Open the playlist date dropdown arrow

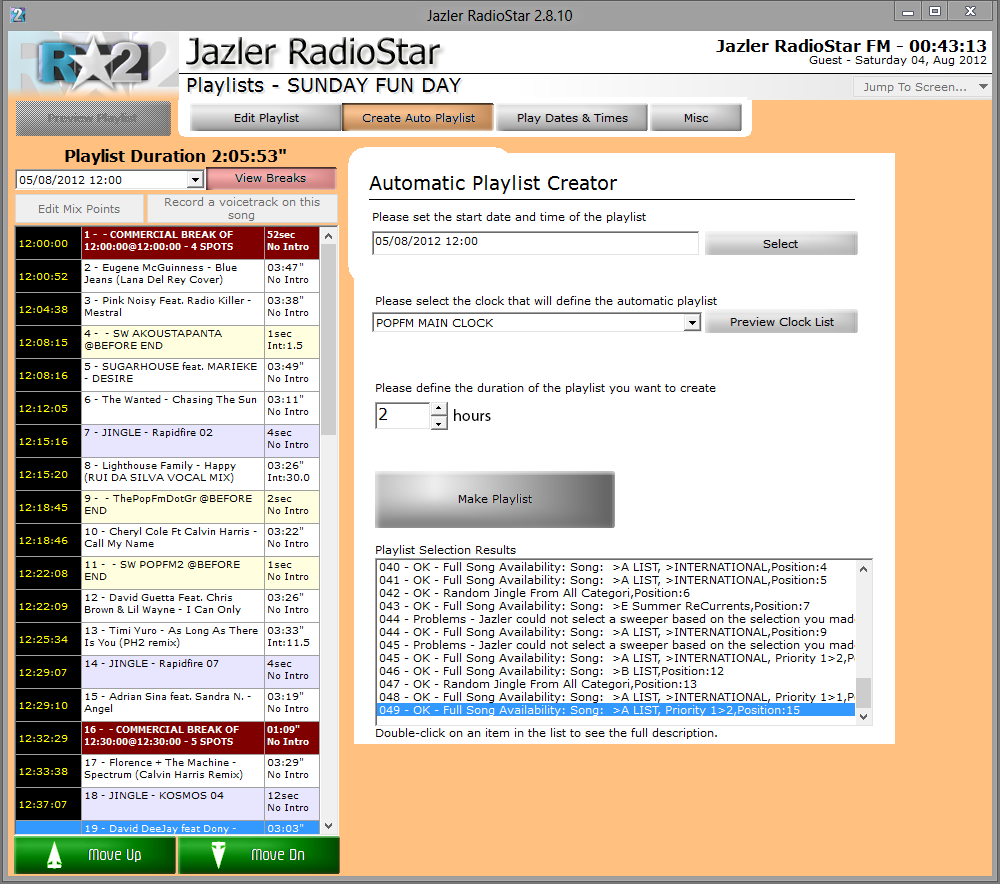pos(195,180)
